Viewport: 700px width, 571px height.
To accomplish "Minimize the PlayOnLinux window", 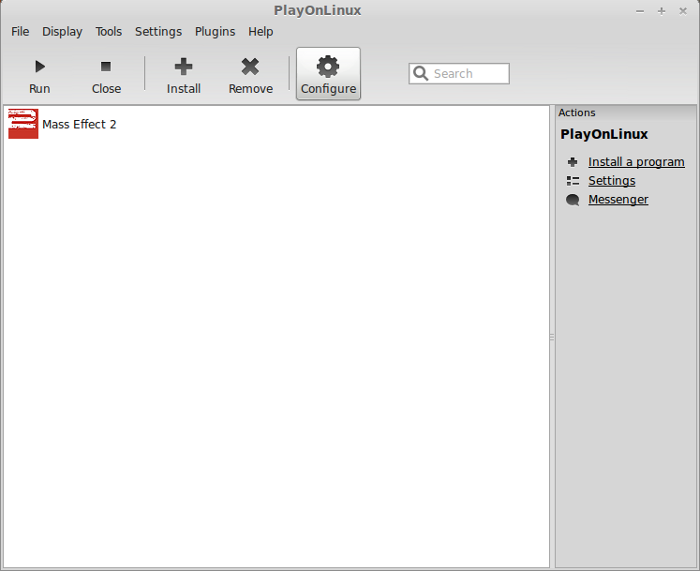I will click(640, 11).
